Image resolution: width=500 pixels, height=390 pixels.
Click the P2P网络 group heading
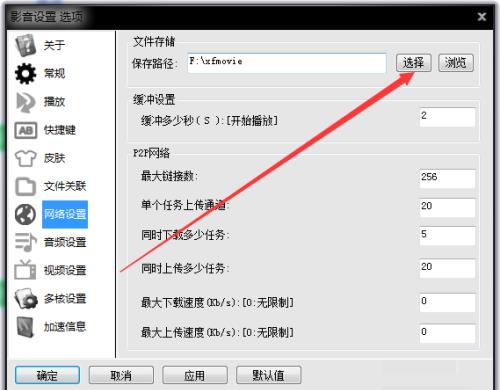[152, 153]
